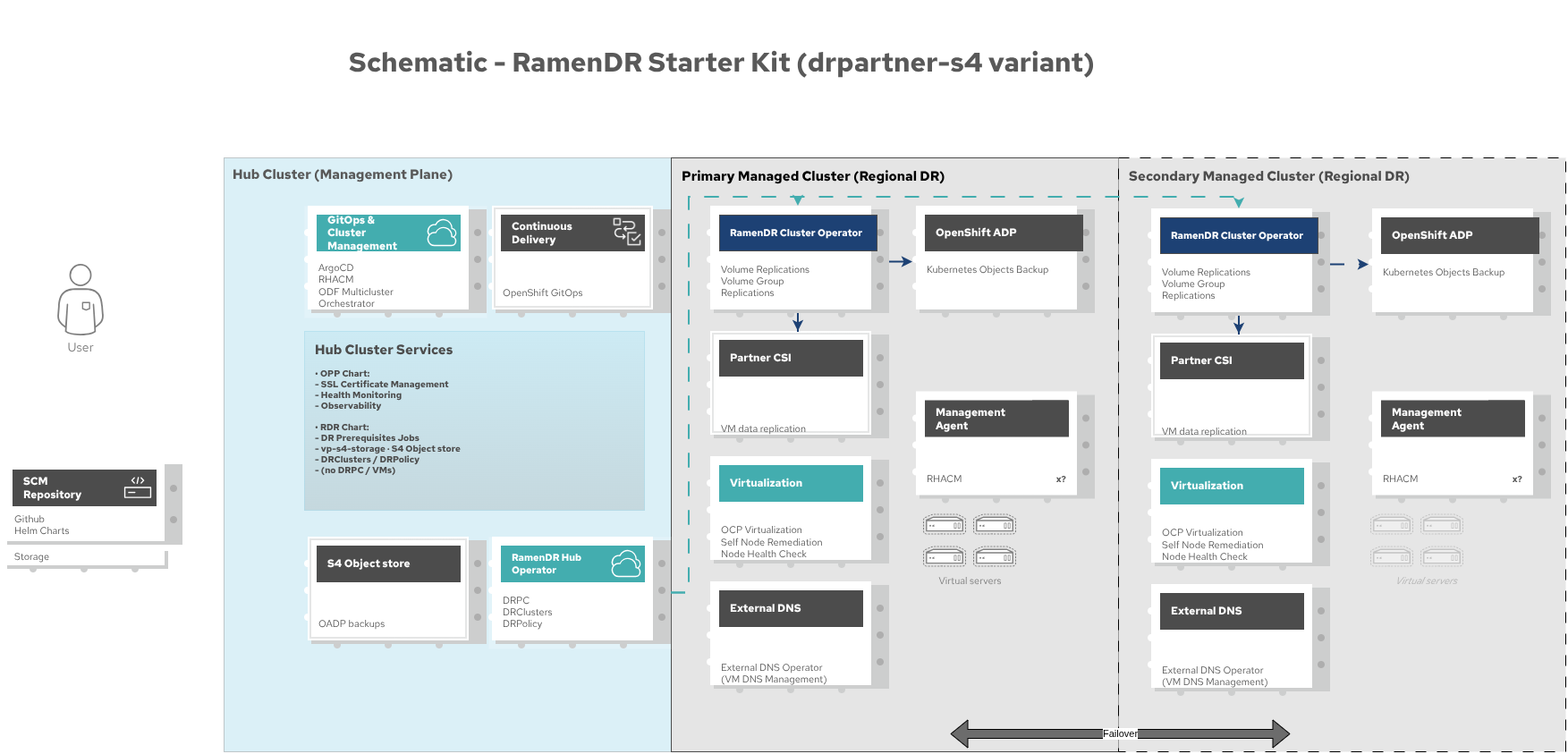Click bottom-left virtual server icon in Primary cluster
1568x754 pixels.
click(x=945, y=557)
